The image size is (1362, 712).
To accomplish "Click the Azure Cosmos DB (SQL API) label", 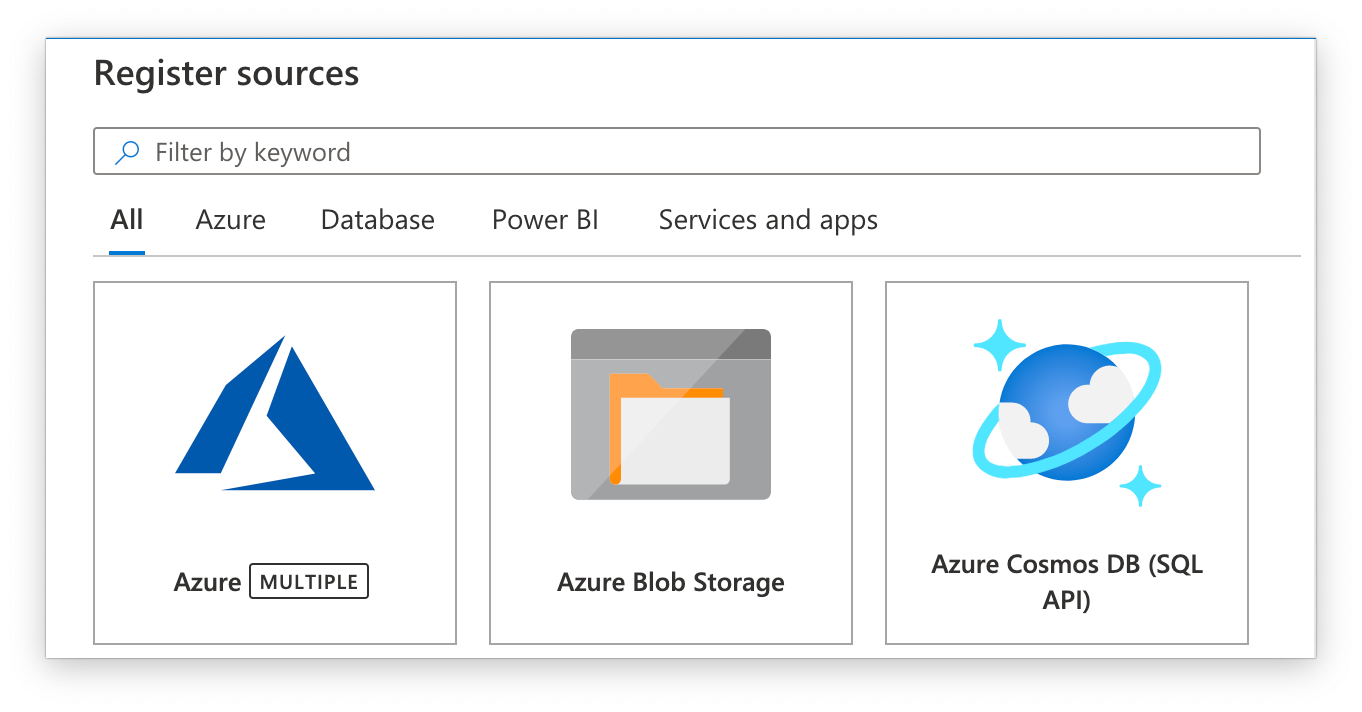I will (1066, 582).
